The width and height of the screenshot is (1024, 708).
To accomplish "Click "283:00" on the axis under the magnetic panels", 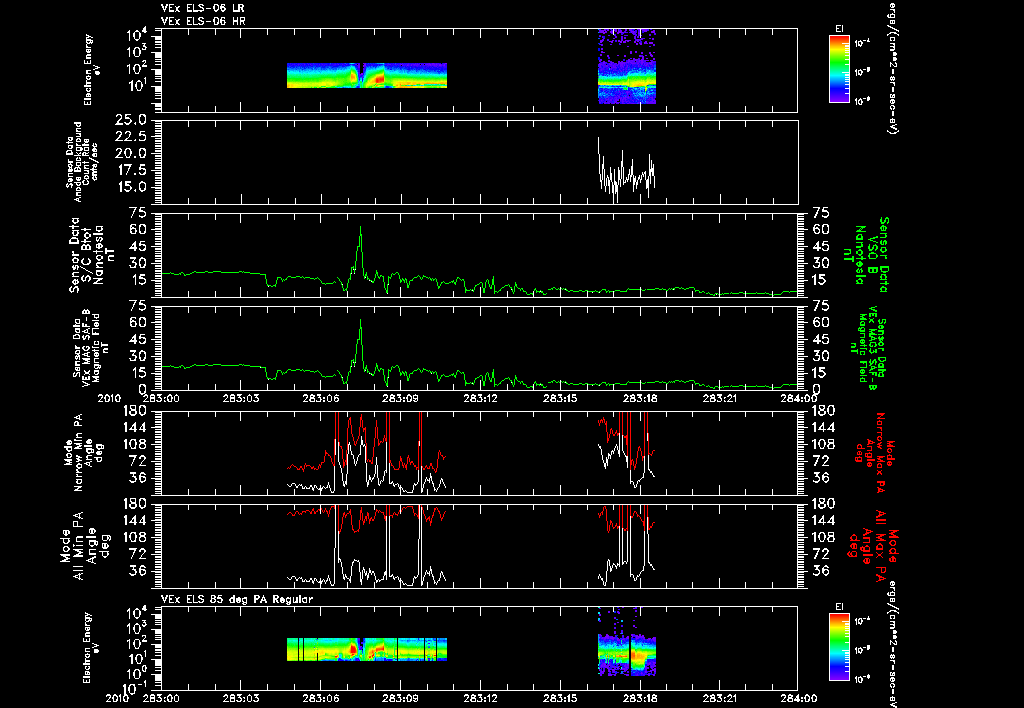I will tap(161, 398).
